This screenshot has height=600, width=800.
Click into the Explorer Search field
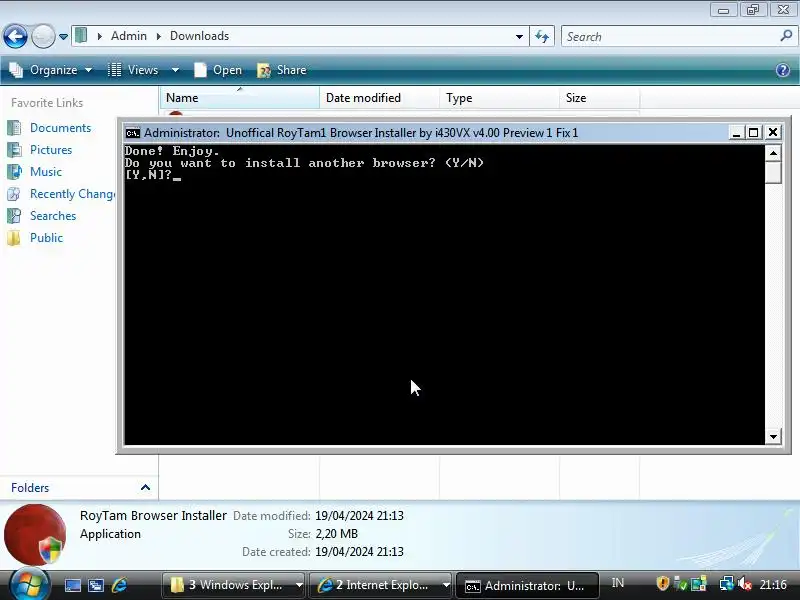tap(670, 37)
